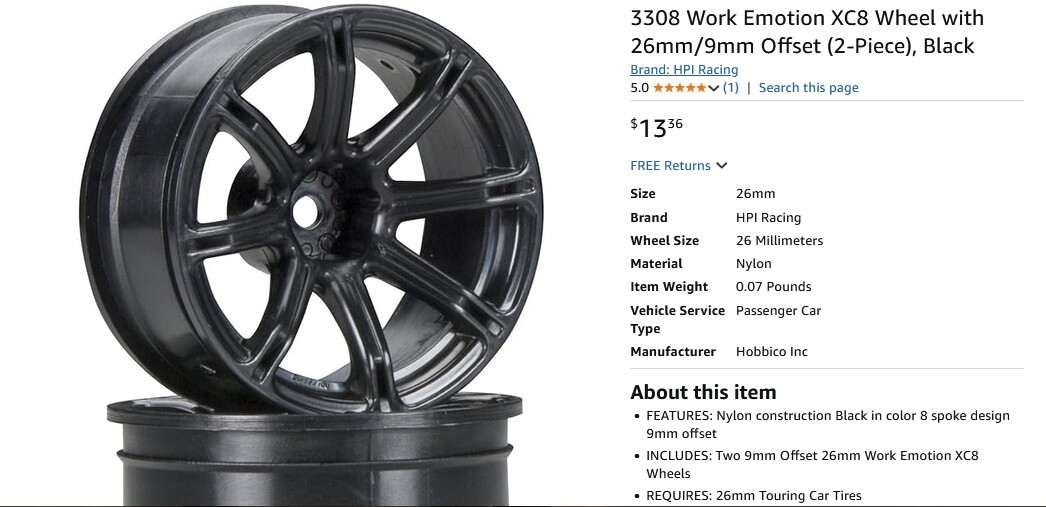The height and width of the screenshot is (507, 1046).
Task: Click the 26 Millimeters wheel size value
Action: click(779, 240)
